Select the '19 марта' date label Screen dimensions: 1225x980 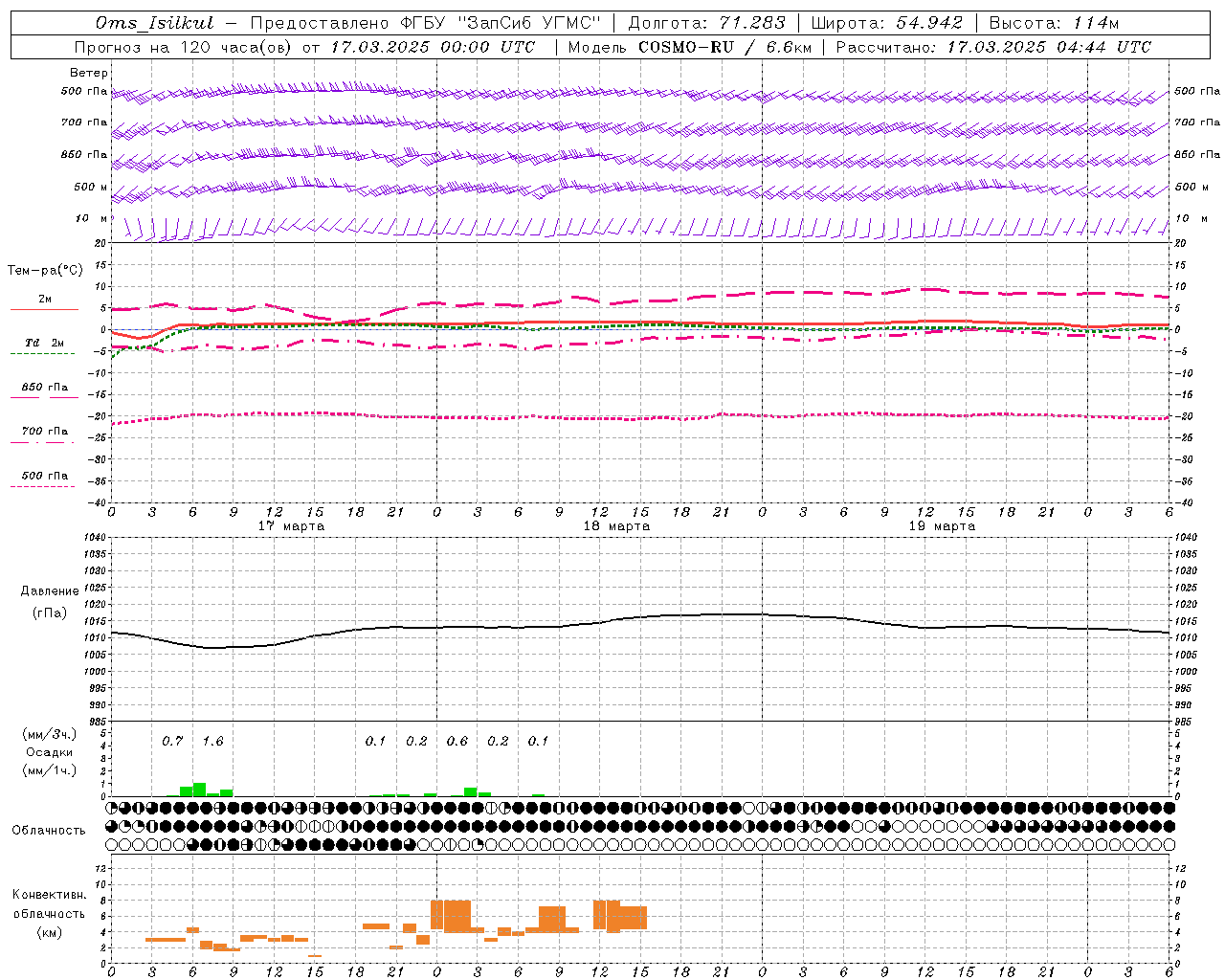tap(943, 526)
